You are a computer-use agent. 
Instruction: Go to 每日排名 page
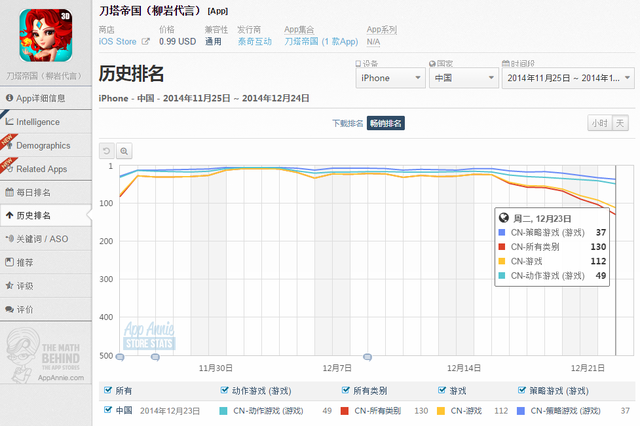tap(46, 192)
